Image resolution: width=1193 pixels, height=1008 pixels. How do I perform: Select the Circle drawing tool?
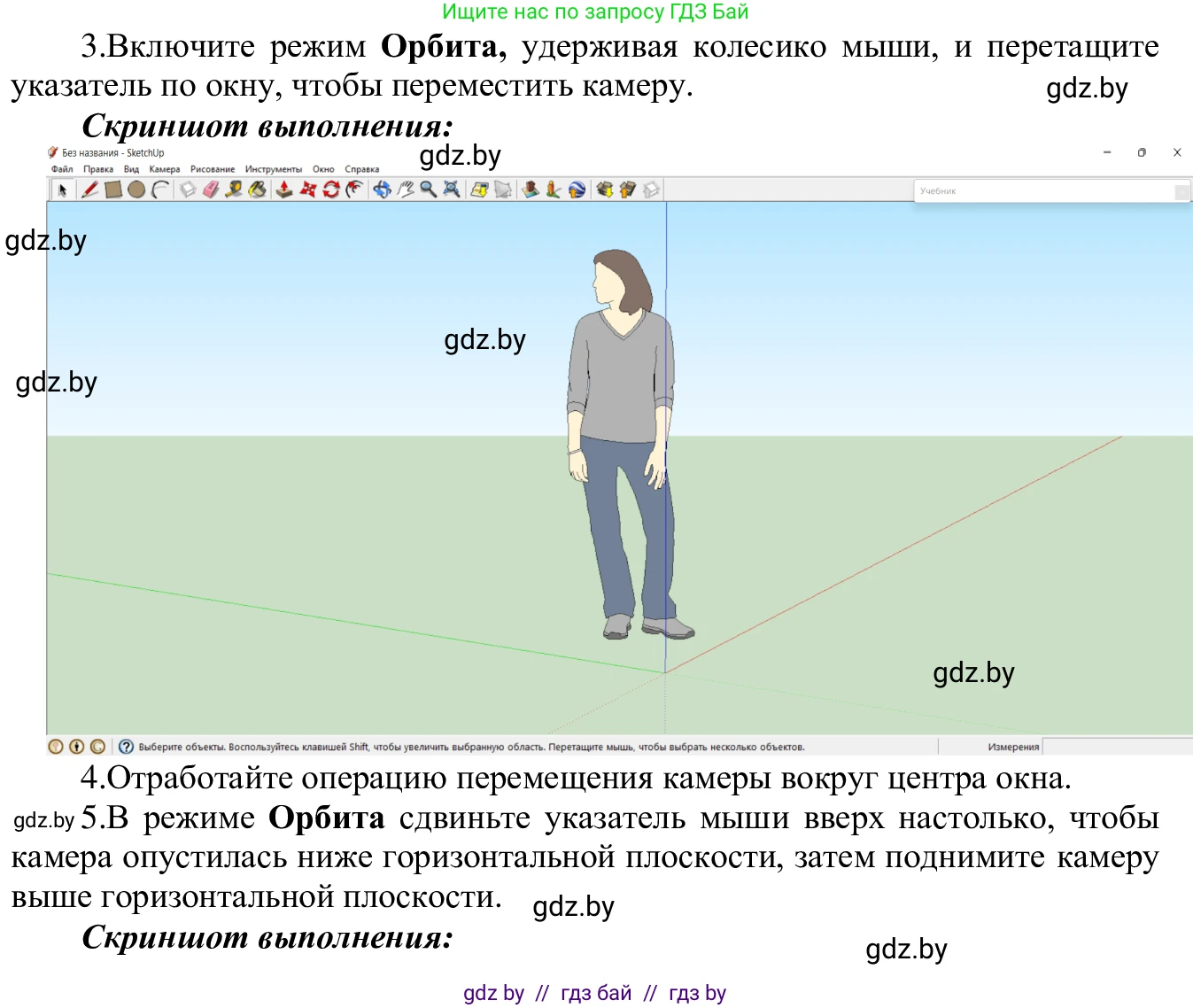click(136, 189)
